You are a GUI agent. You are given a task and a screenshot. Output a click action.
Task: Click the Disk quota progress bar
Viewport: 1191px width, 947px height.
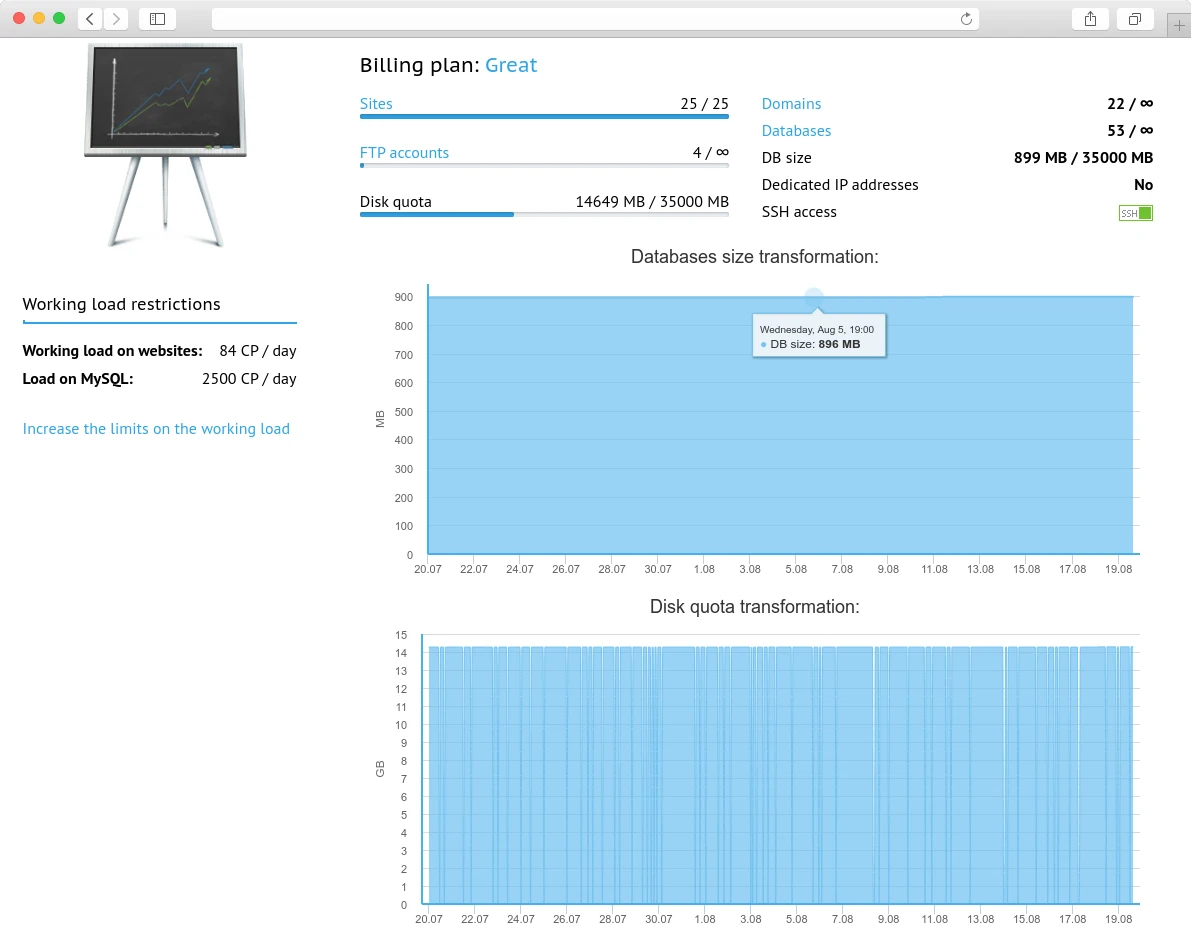544,214
